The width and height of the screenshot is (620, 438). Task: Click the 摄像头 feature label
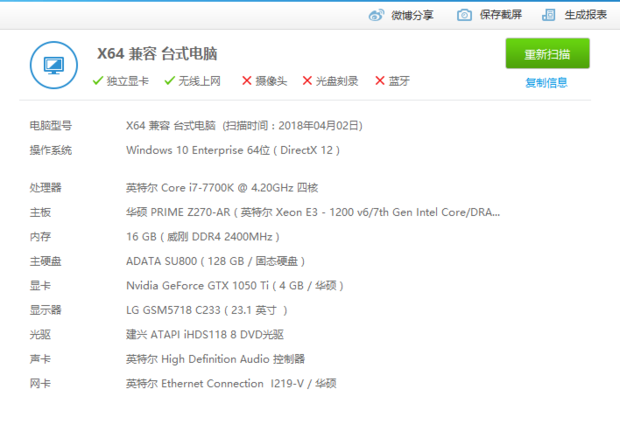click(x=271, y=81)
